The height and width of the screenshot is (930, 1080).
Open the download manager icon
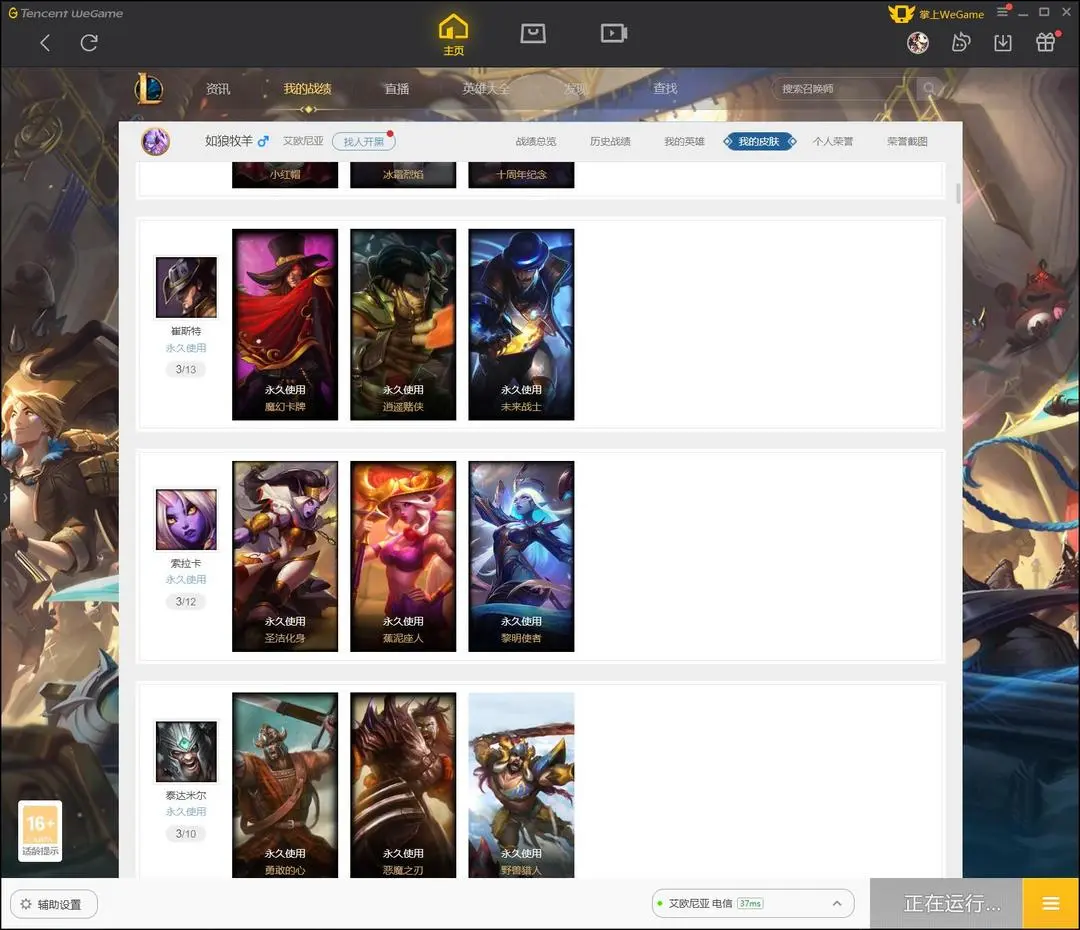pyautogui.click(x=1003, y=43)
